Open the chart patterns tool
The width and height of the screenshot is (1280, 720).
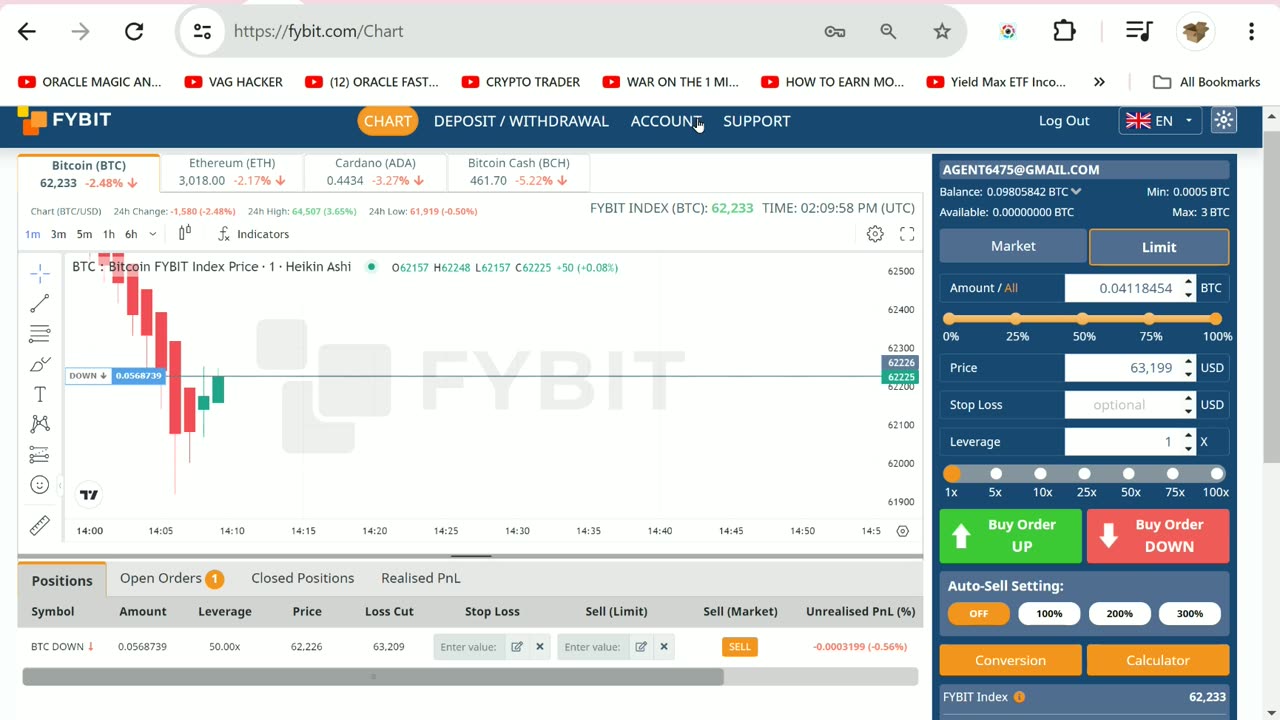(x=39, y=424)
